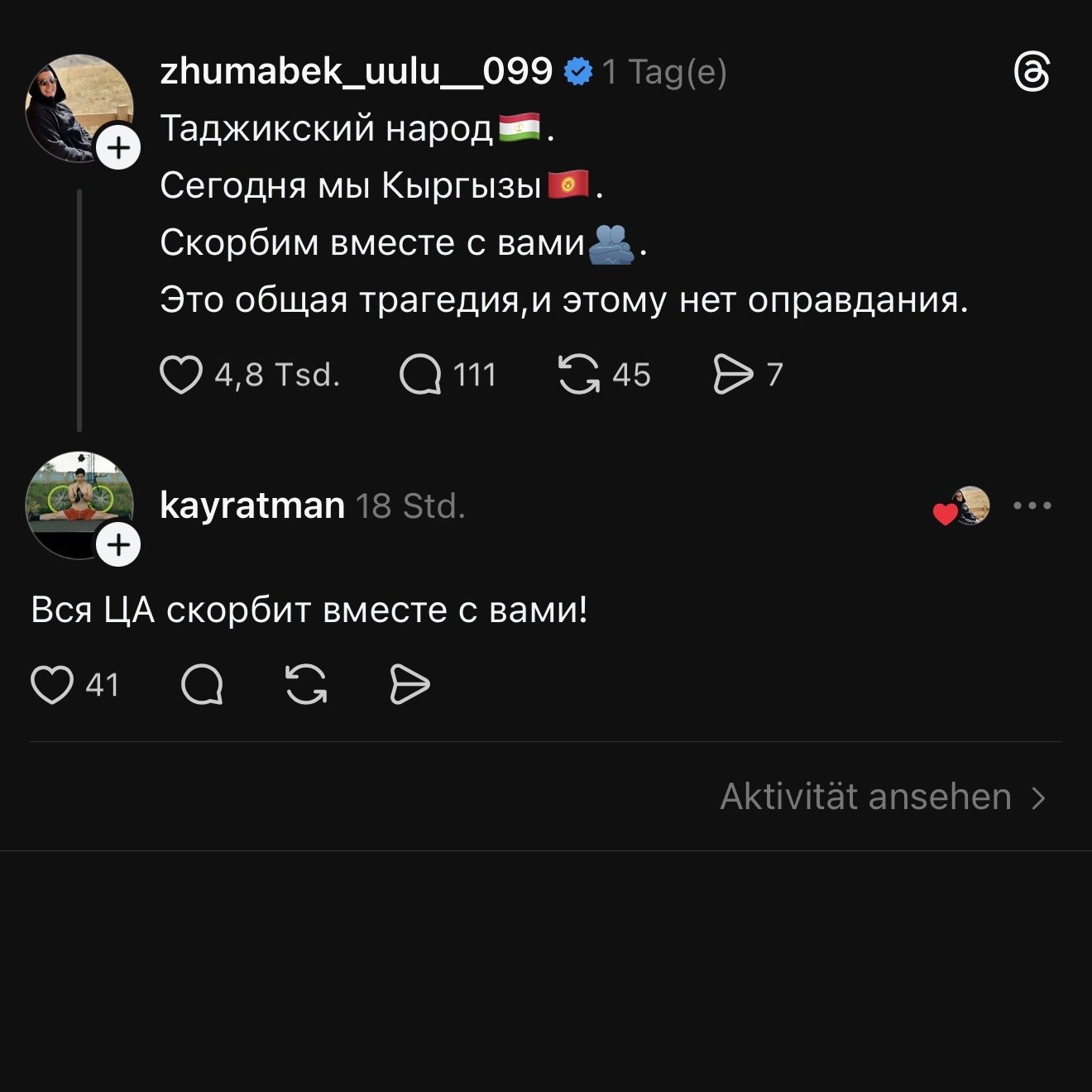Send the kayratman reply to someone

tap(409, 685)
